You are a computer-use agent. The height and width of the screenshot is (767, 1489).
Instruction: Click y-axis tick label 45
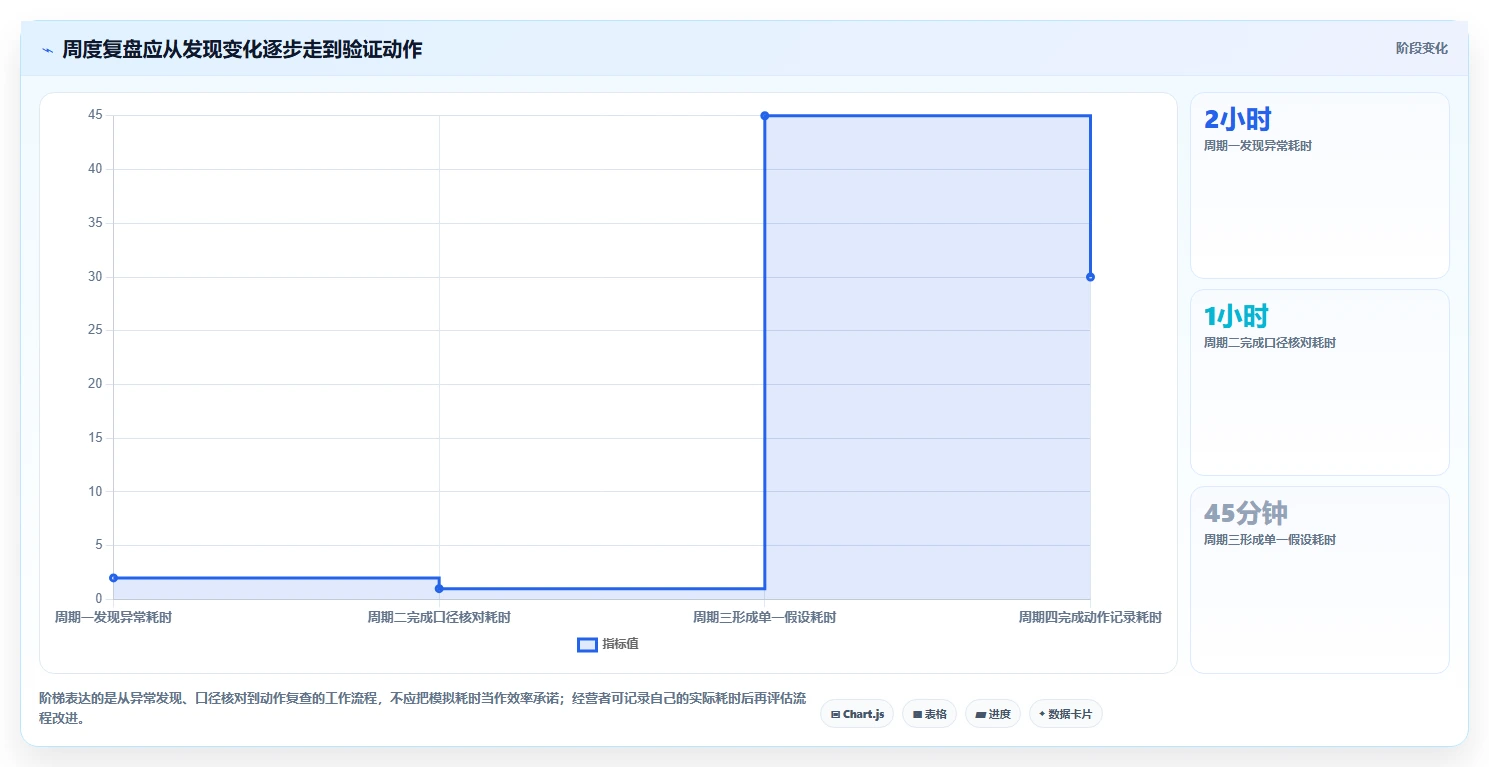[95, 115]
